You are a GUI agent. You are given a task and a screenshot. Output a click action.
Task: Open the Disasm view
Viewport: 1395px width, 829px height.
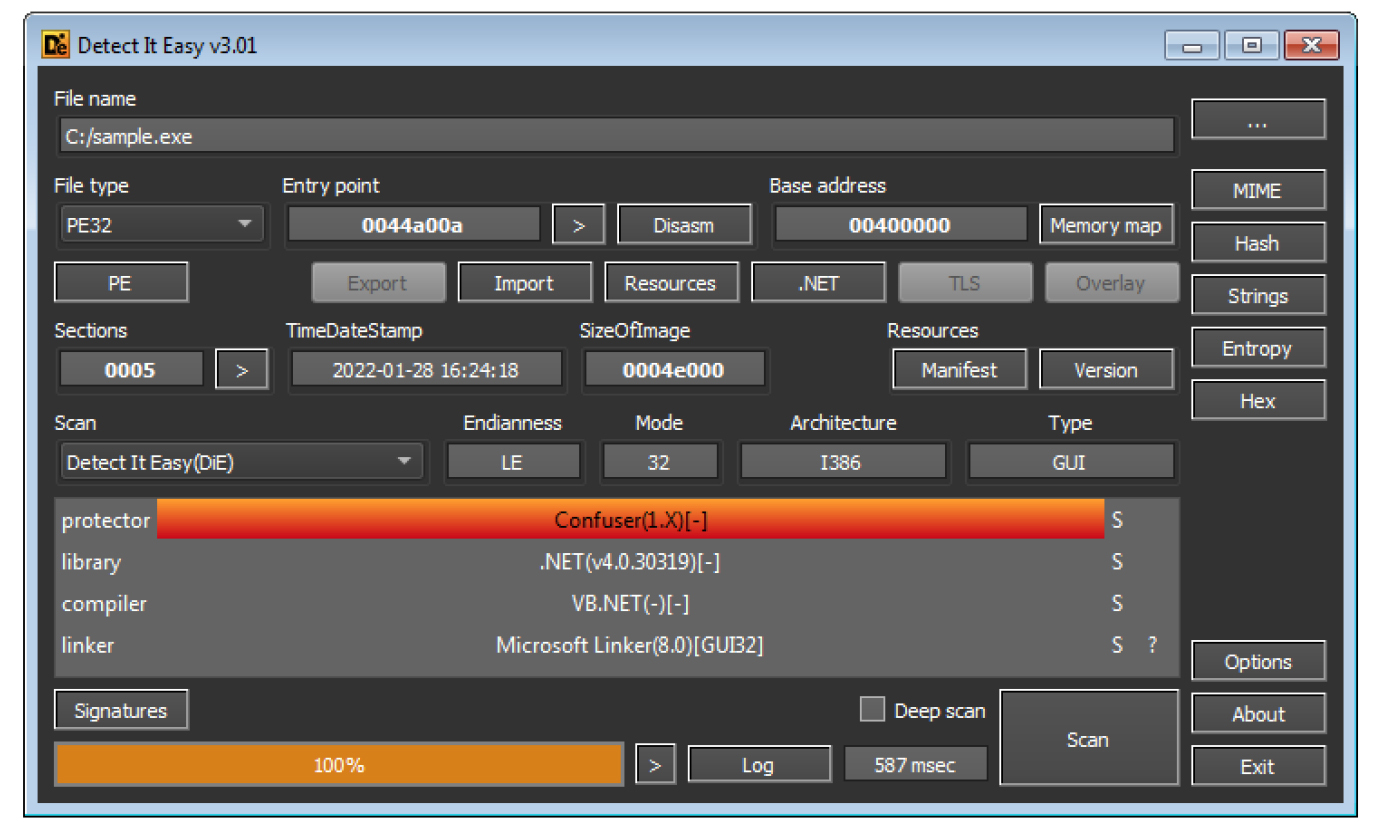click(684, 225)
